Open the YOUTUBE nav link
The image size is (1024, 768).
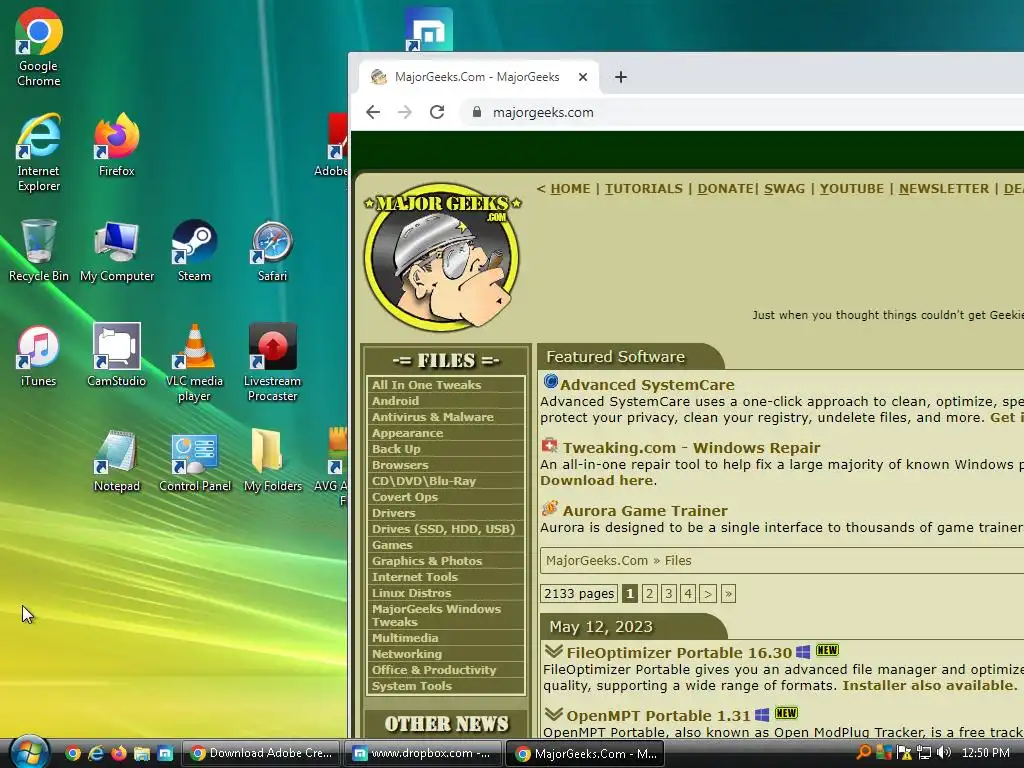coord(852,189)
